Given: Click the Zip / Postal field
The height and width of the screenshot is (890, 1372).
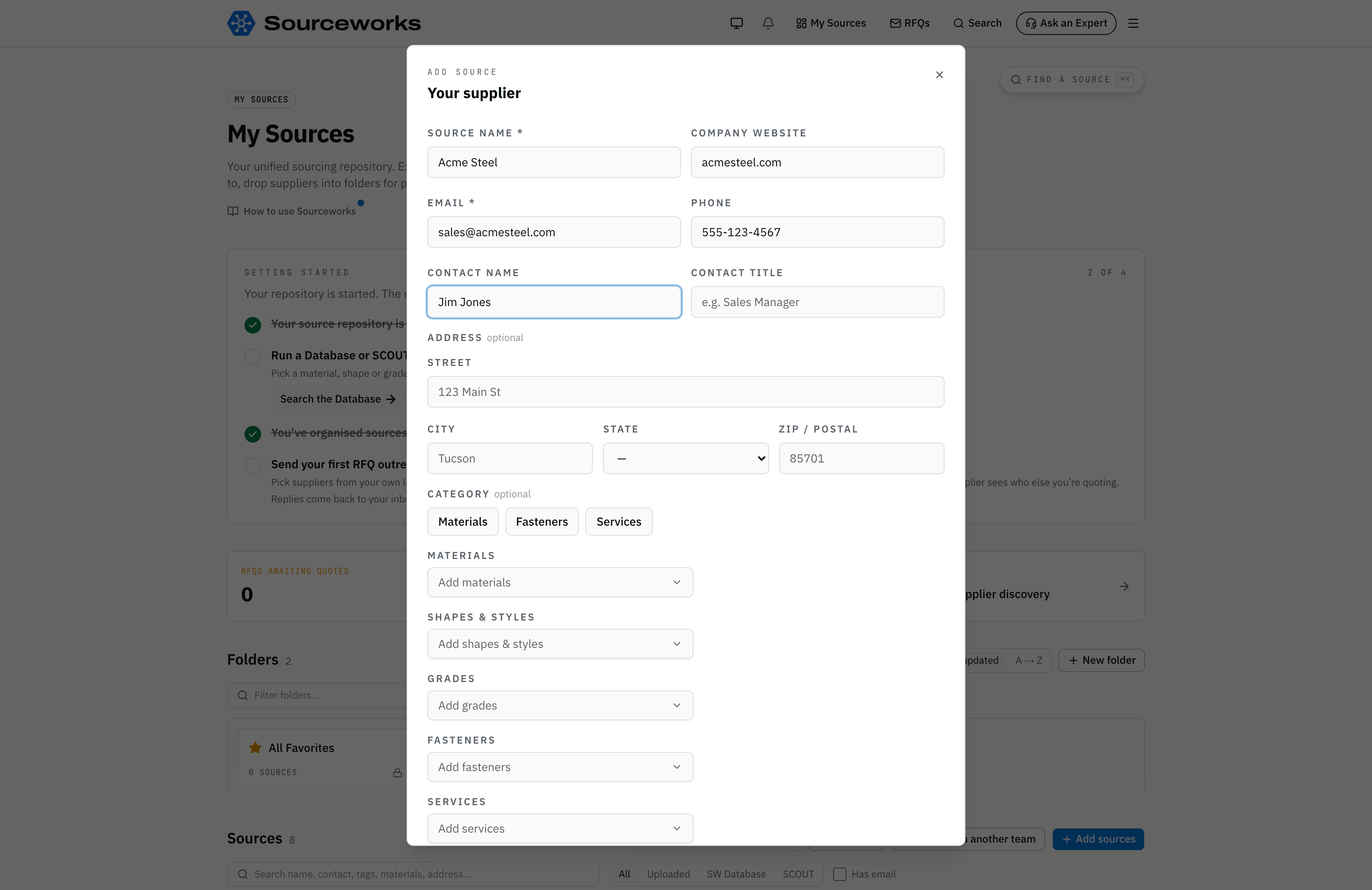Looking at the screenshot, I should 861,459.
